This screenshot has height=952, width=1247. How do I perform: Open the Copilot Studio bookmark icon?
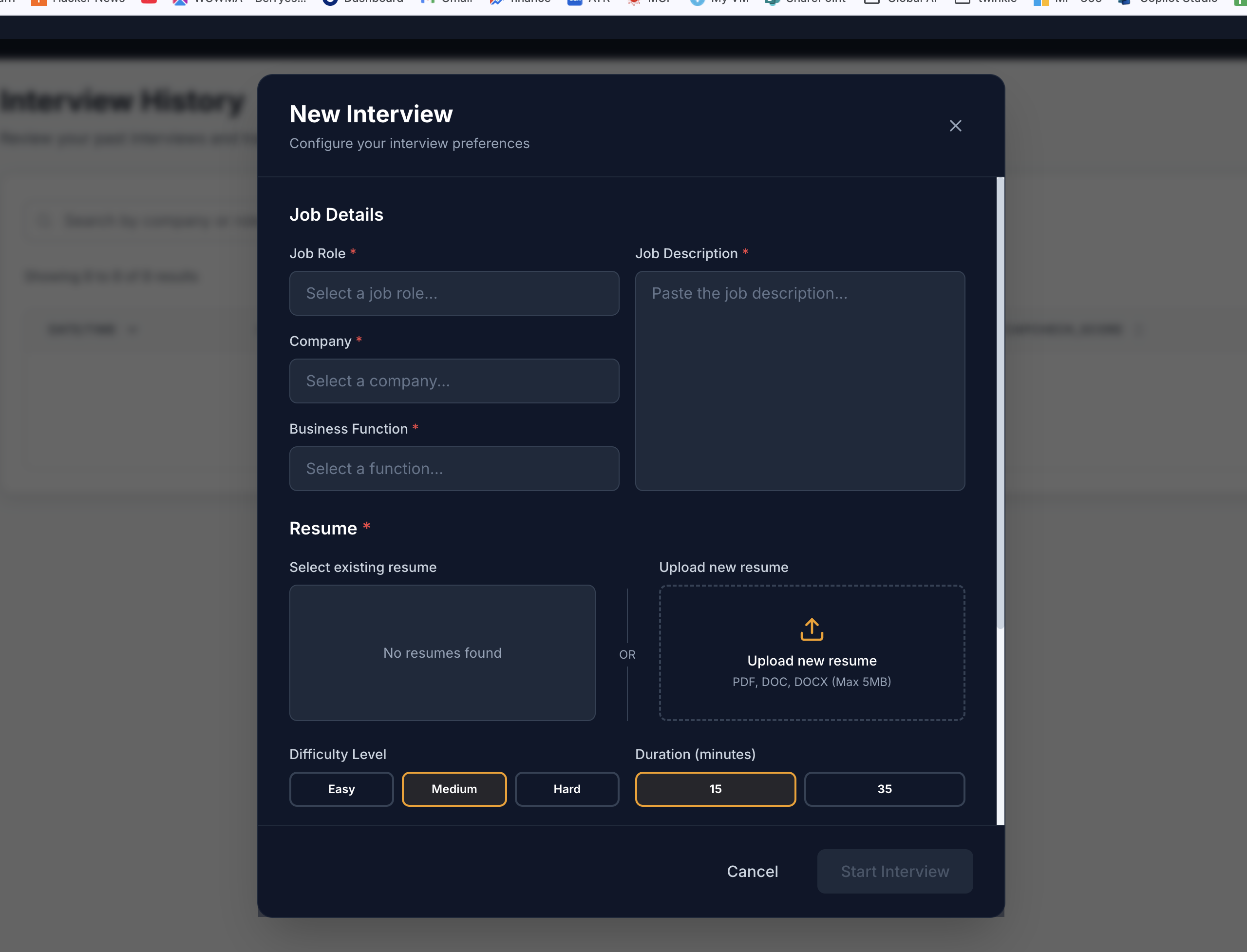coord(1124,2)
